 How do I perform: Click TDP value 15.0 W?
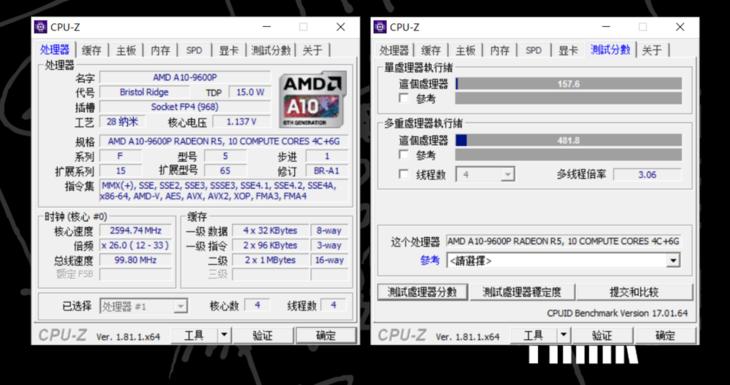click(x=250, y=92)
